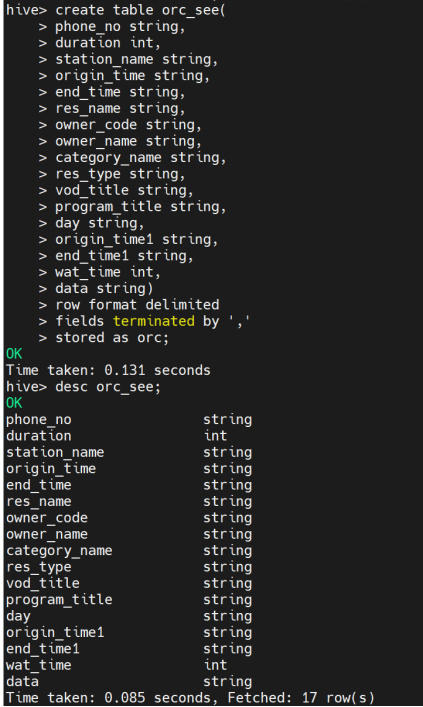Image resolution: width=423 pixels, height=707 pixels.
Task: Click 'Fetched: 17 row(s)' text
Action: [x=301, y=698]
